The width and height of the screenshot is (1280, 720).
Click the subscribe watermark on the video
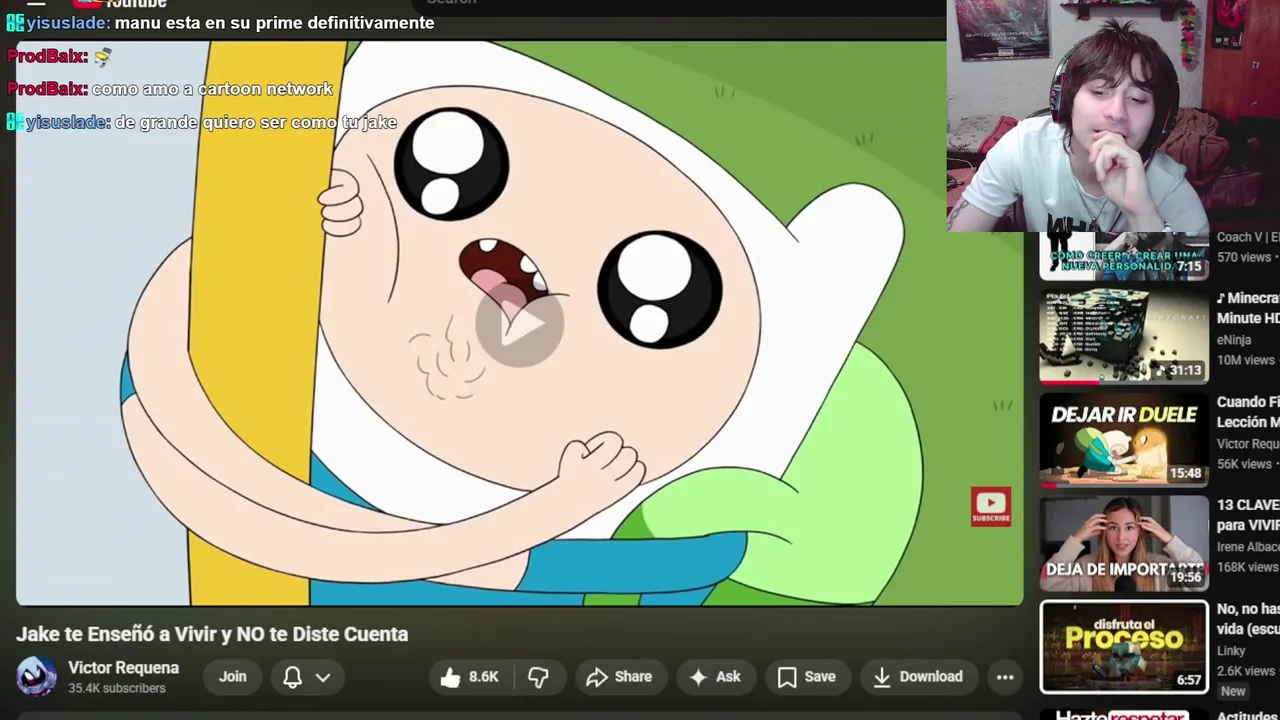coord(991,506)
